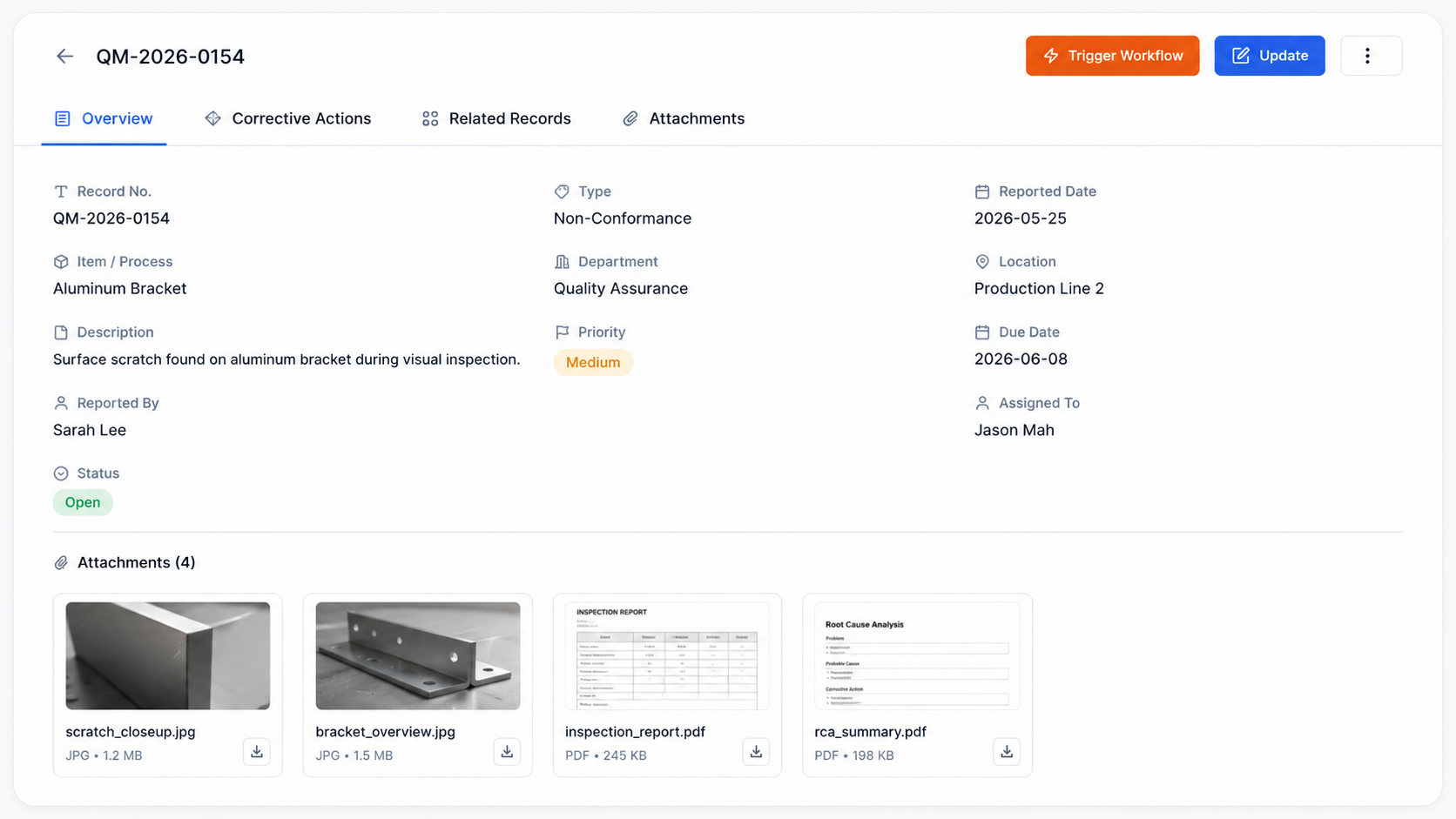Open the rca_summary.pdf thumbnail preview
1456x819 pixels.
pos(917,655)
